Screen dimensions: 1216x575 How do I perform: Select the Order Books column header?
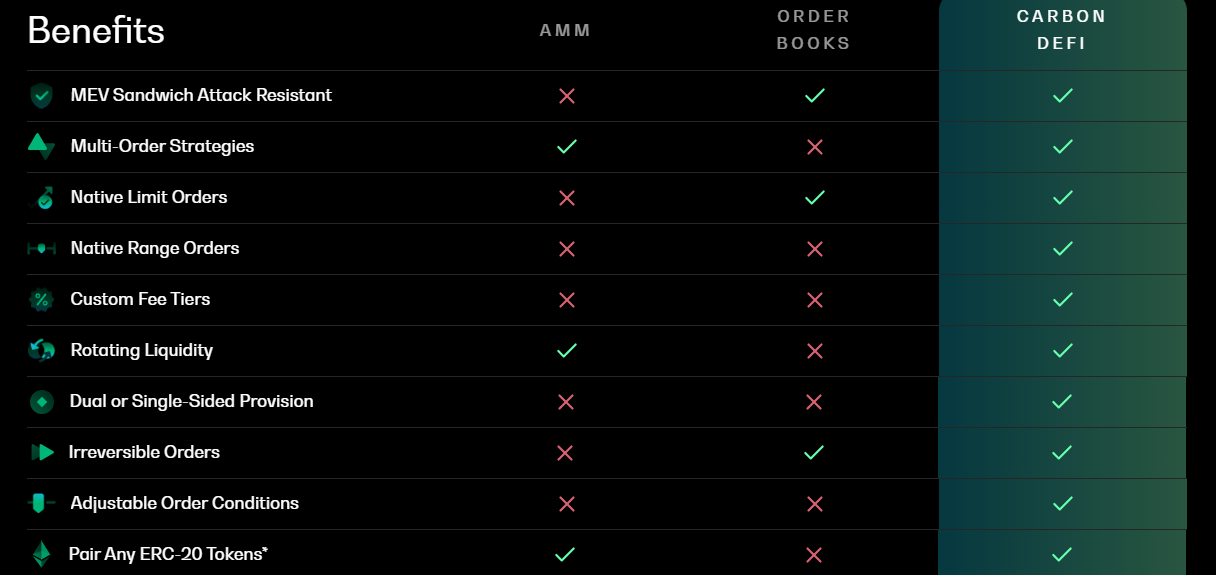tap(814, 30)
